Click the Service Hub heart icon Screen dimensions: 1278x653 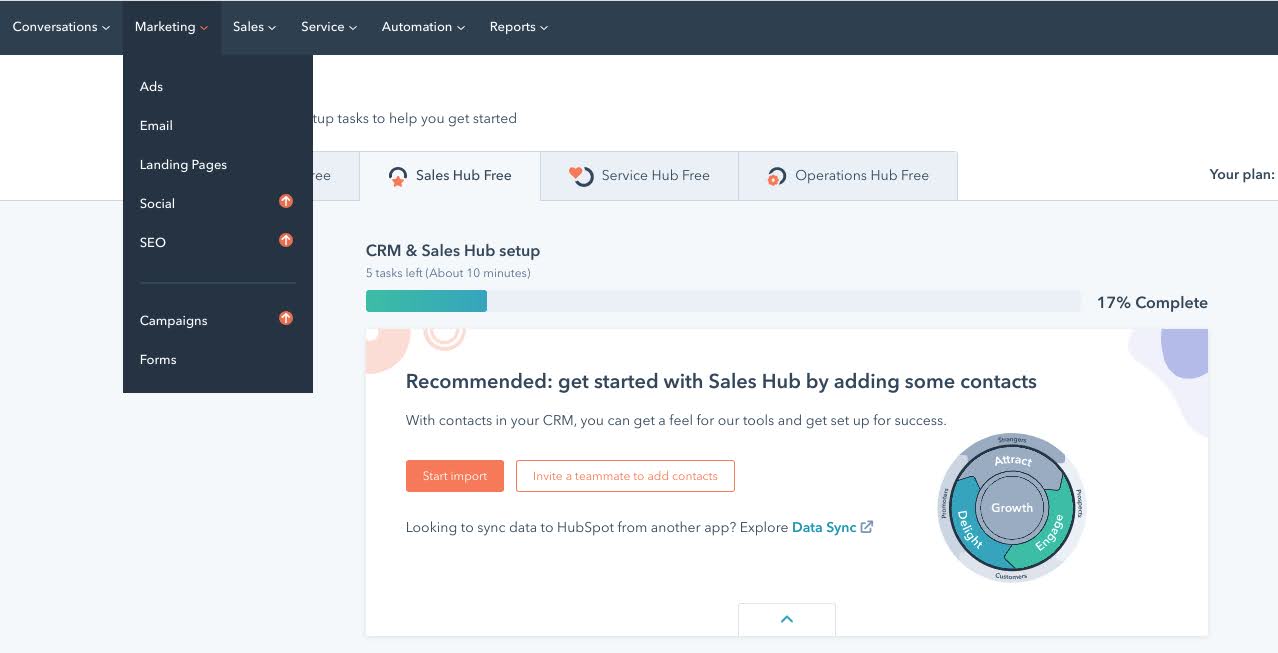[581, 176]
